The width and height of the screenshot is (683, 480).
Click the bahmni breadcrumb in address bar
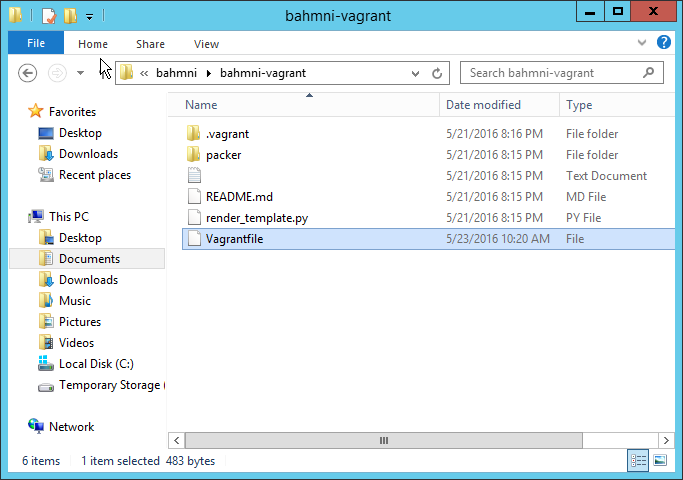pos(176,73)
